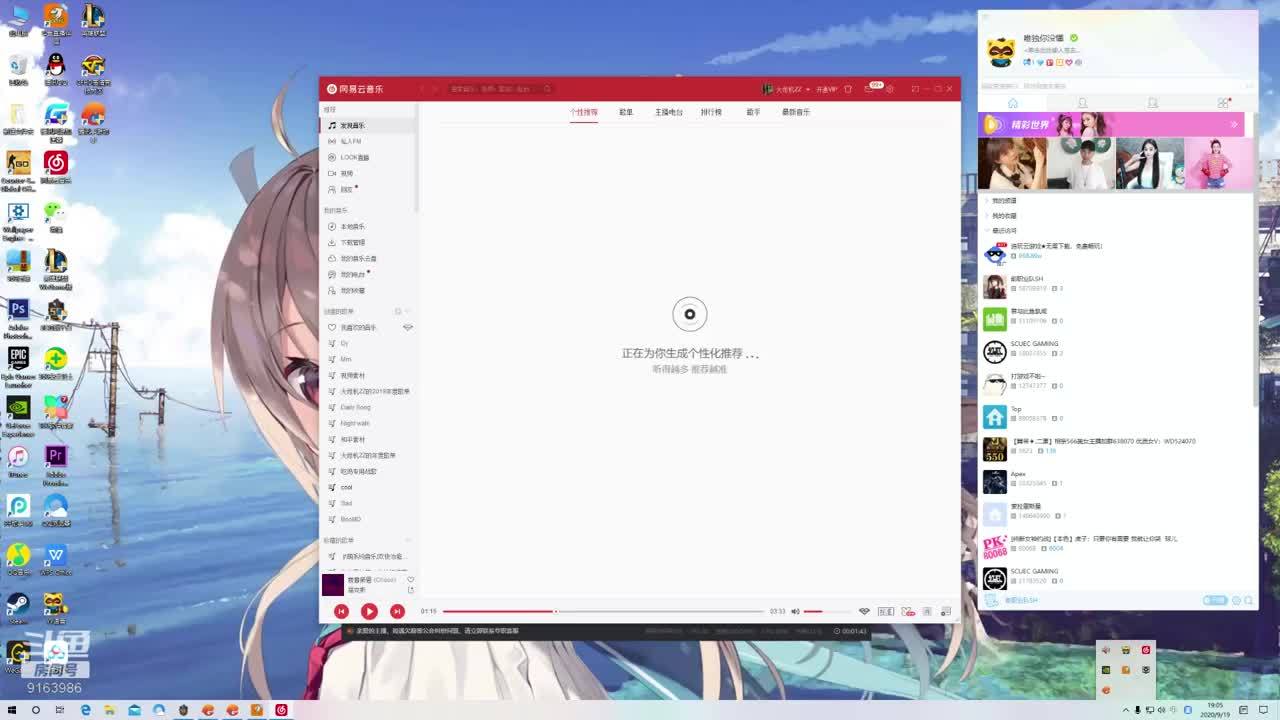This screenshot has width=1280, height=720.
Task: Go back to the previous track
Action: pos(341,611)
